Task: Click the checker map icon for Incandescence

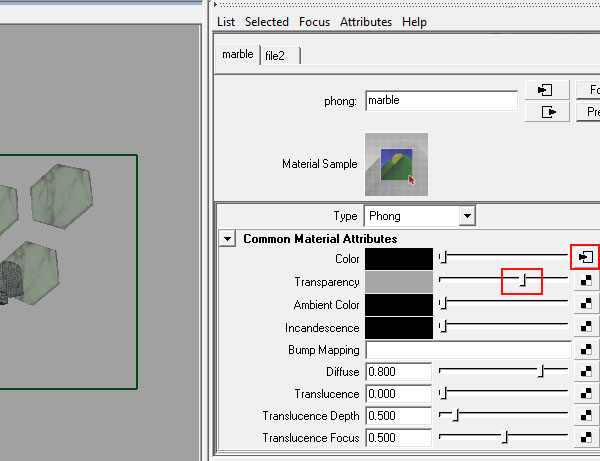Action: pyautogui.click(x=585, y=327)
